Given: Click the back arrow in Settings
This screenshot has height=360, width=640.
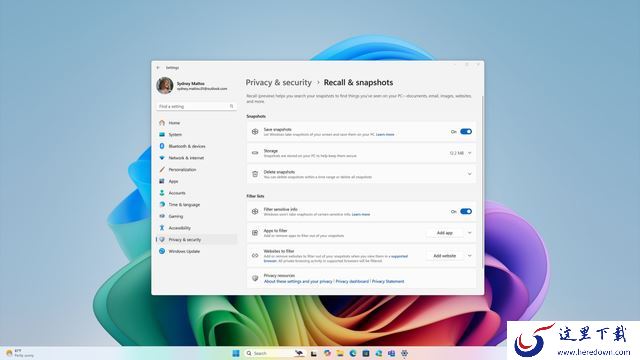Looking at the screenshot, I should click(158, 68).
